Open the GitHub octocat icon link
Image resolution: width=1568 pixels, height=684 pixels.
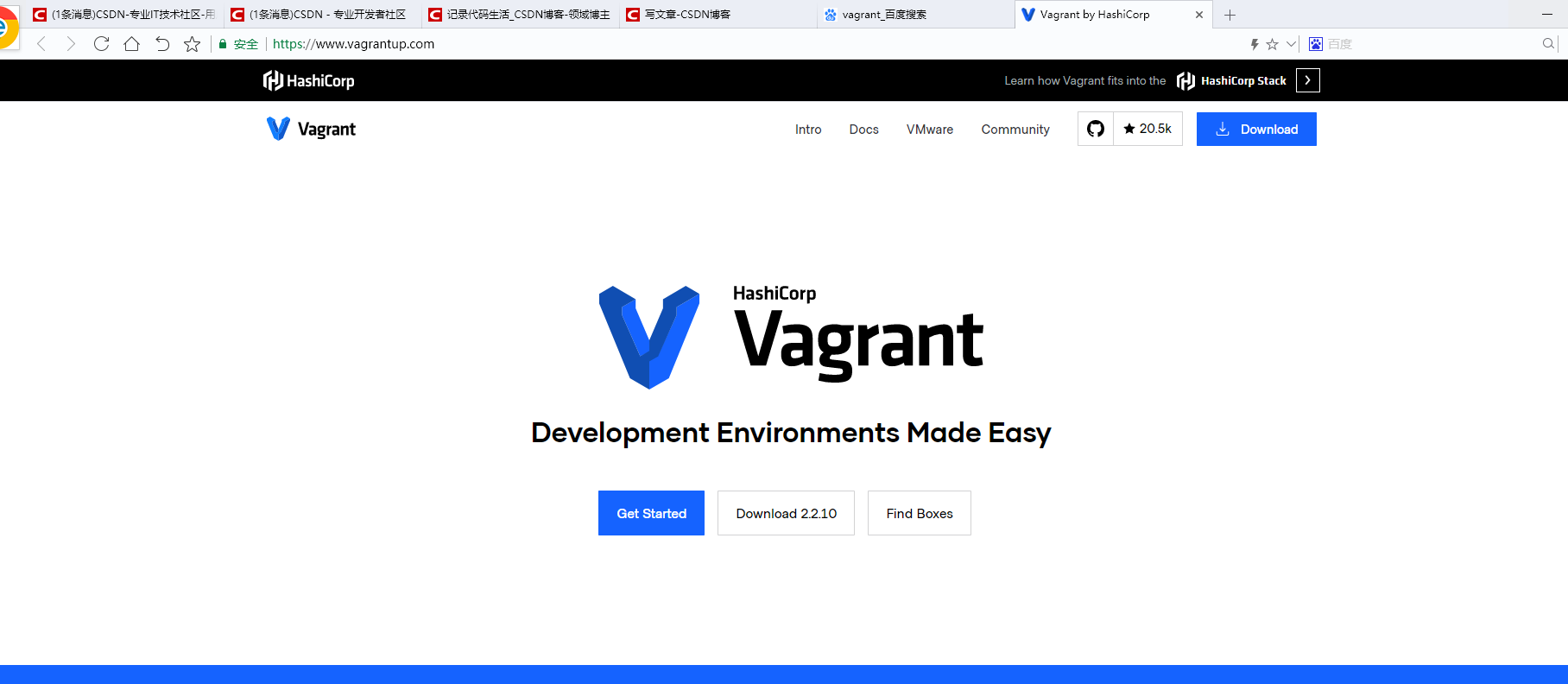pyautogui.click(x=1096, y=129)
